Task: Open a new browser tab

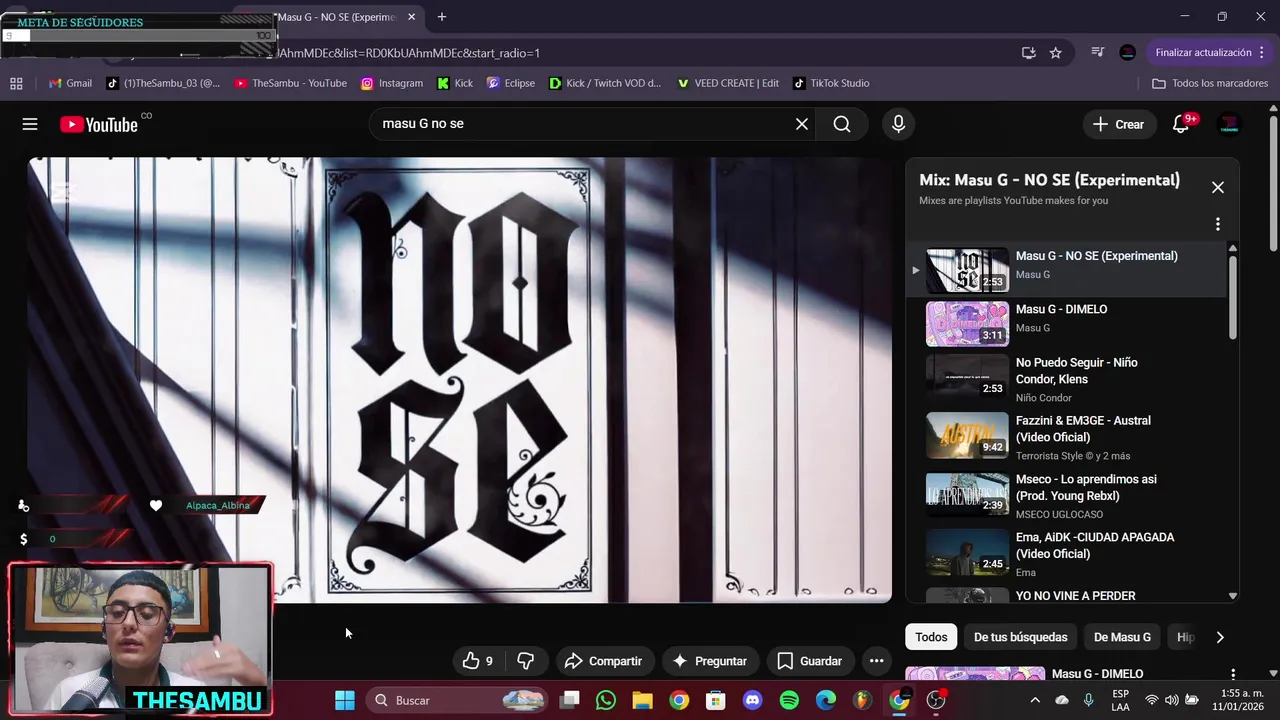Action: (x=442, y=17)
